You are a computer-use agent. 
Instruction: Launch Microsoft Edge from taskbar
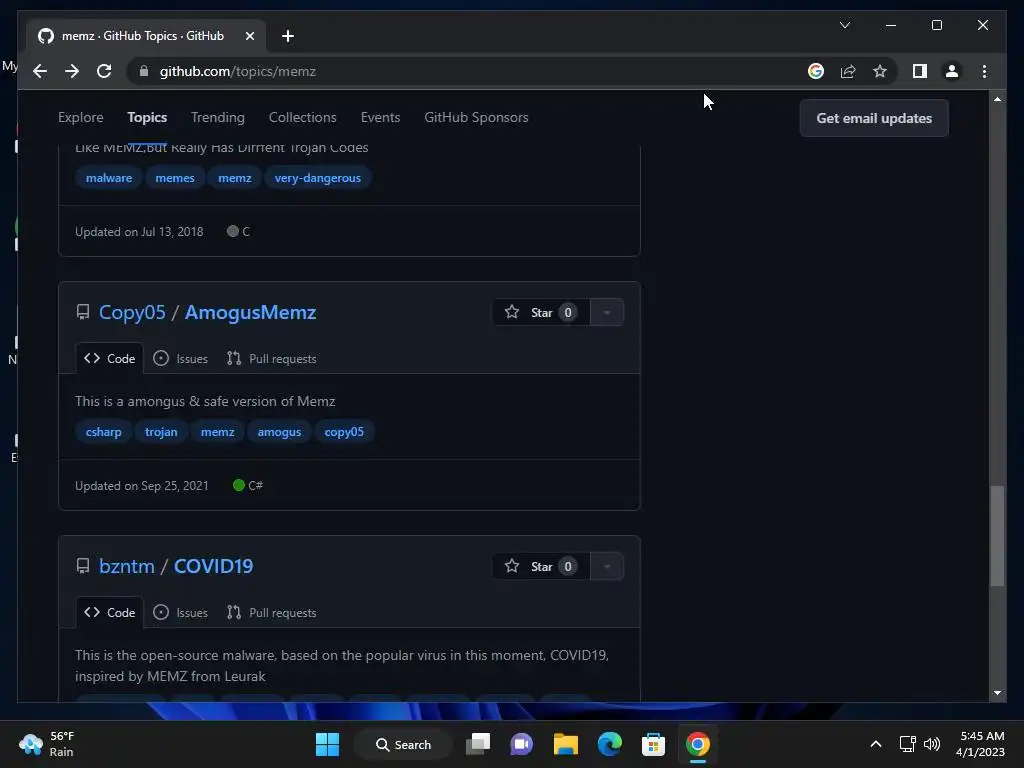609,744
